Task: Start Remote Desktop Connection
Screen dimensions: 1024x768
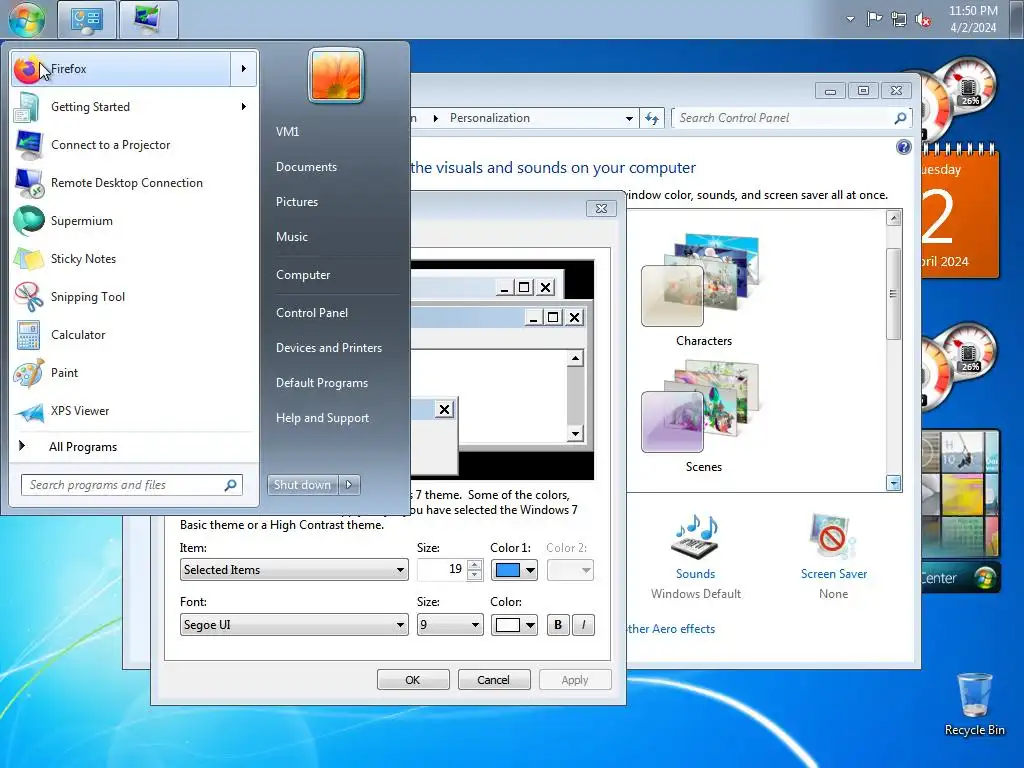Action: point(134,183)
